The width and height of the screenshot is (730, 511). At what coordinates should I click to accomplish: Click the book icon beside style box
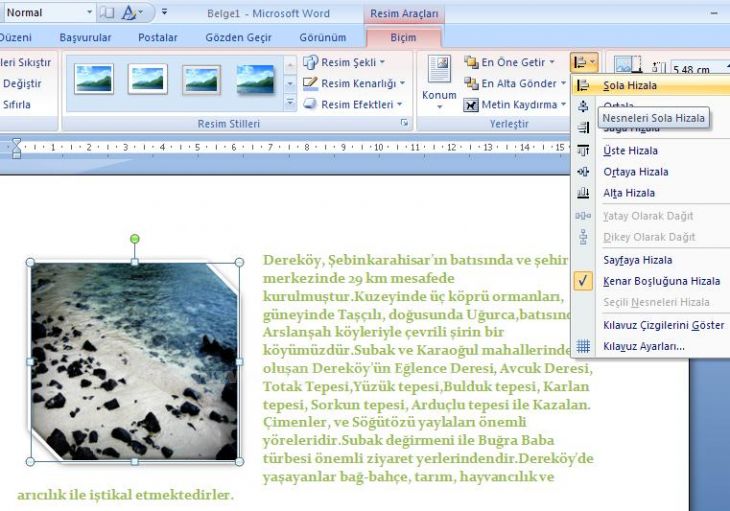[107, 13]
